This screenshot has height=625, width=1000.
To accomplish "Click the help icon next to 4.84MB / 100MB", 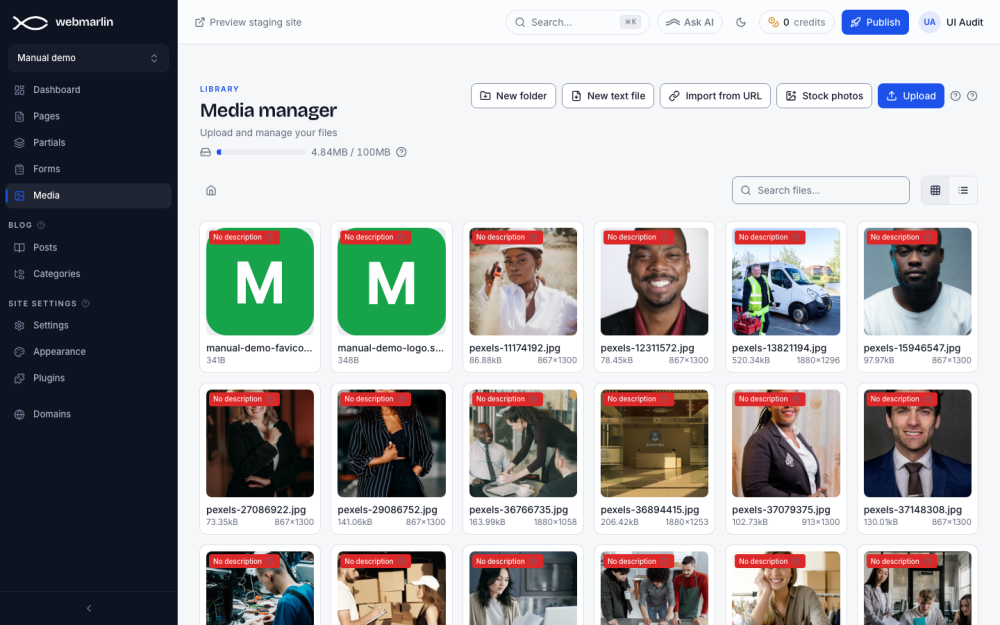I will [x=401, y=152].
